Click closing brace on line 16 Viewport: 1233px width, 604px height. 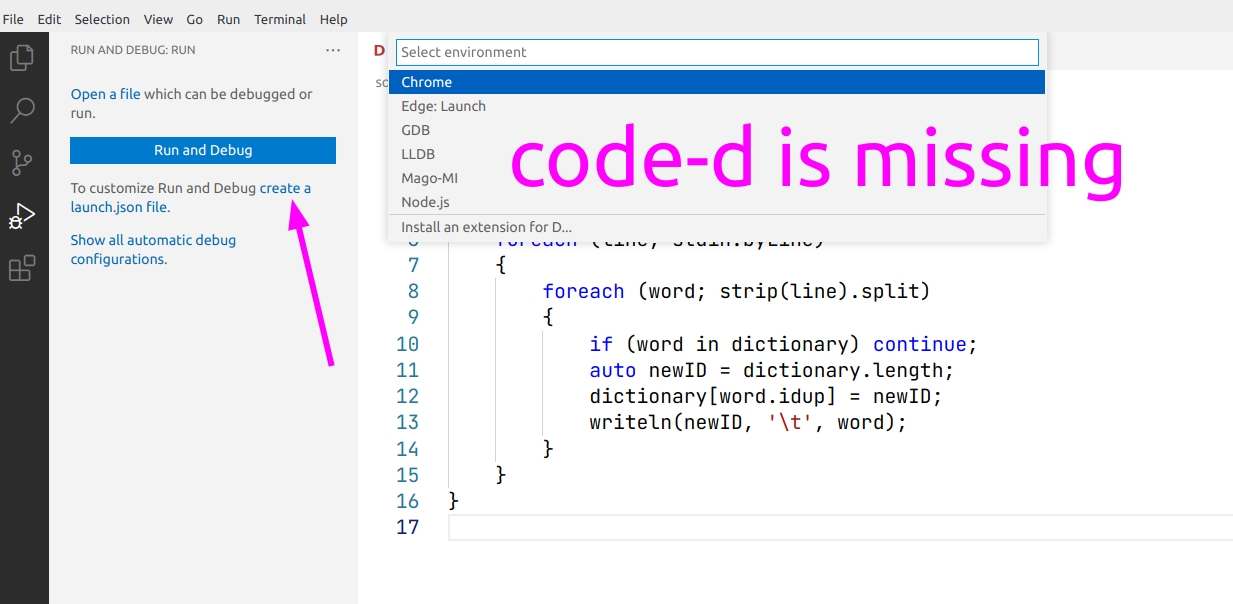pos(454,500)
